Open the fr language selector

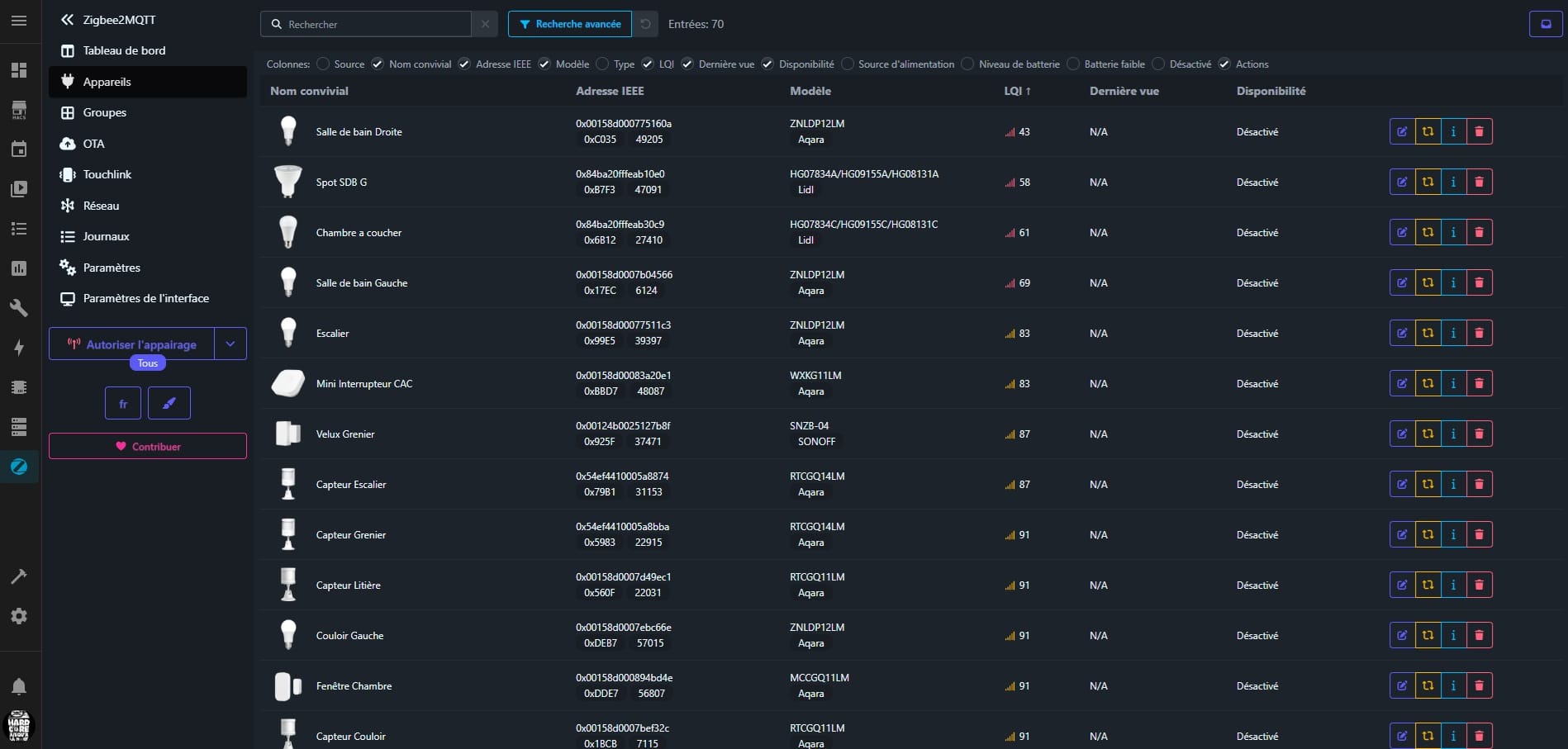(123, 404)
